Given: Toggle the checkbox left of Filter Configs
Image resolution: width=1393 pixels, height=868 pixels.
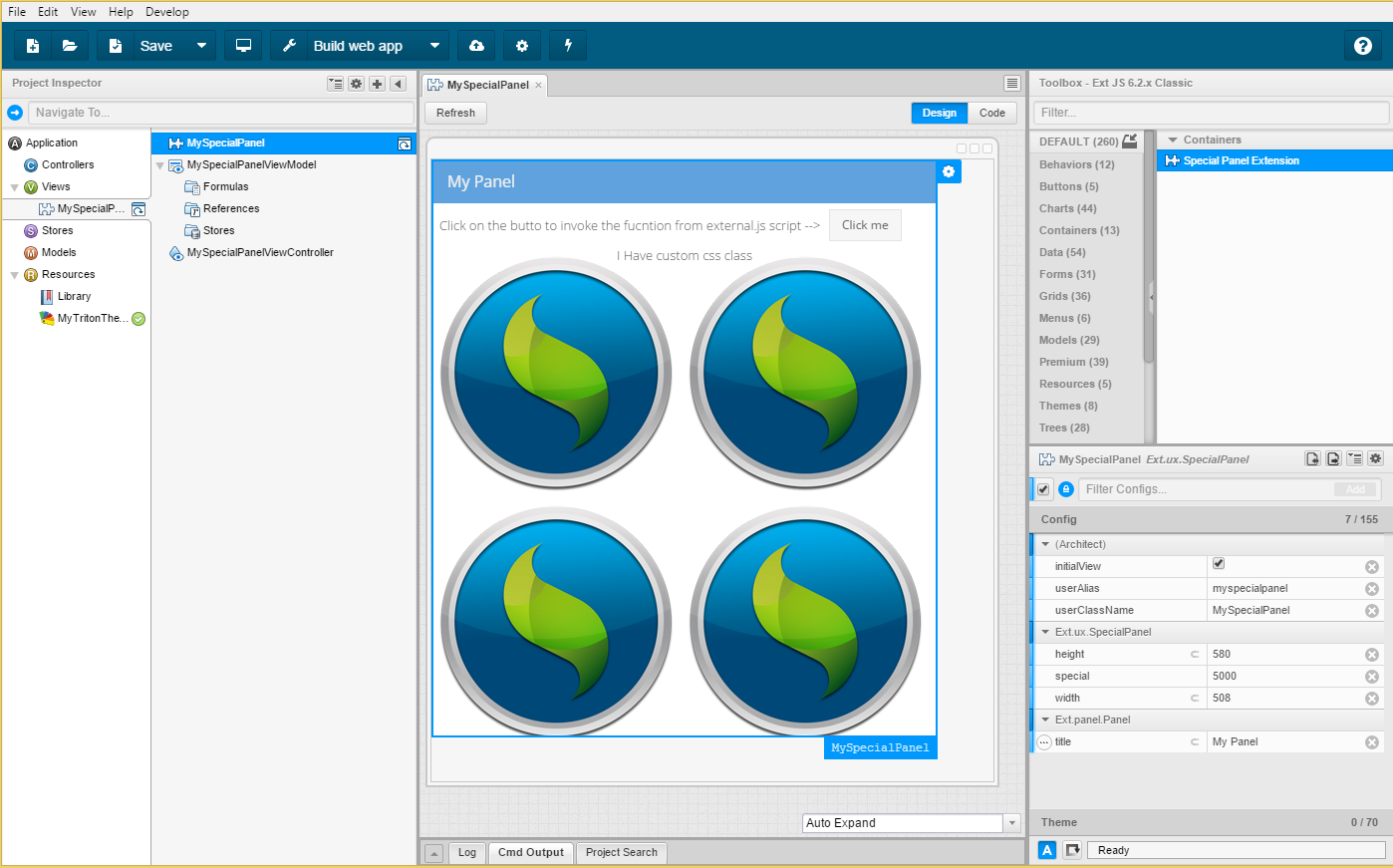Looking at the screenshot, I should click(1043, 489).
